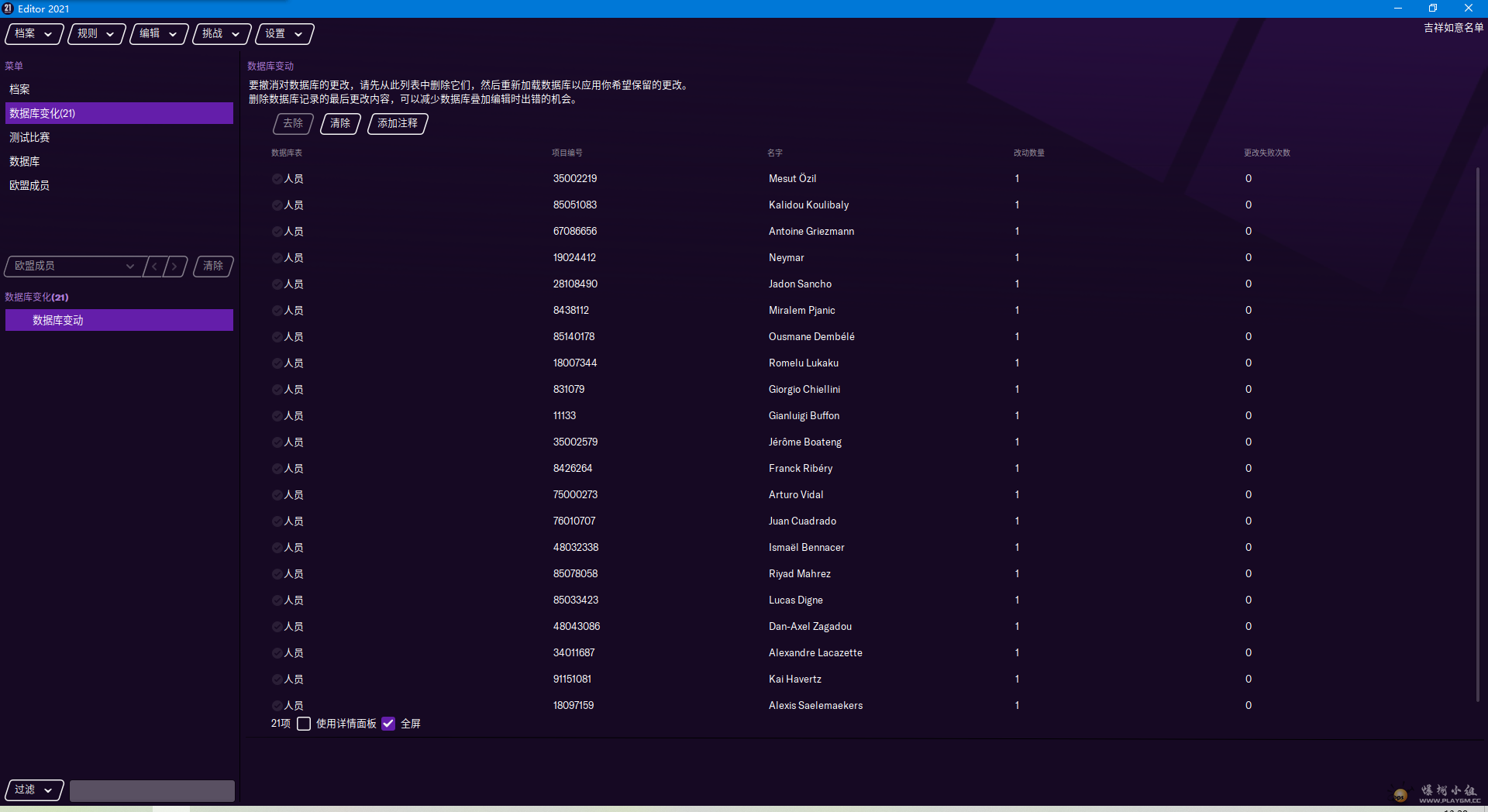Click the check icon beside Mesut Özil
Viewport: 1488px width, 812px height.
tap(277, 179)
